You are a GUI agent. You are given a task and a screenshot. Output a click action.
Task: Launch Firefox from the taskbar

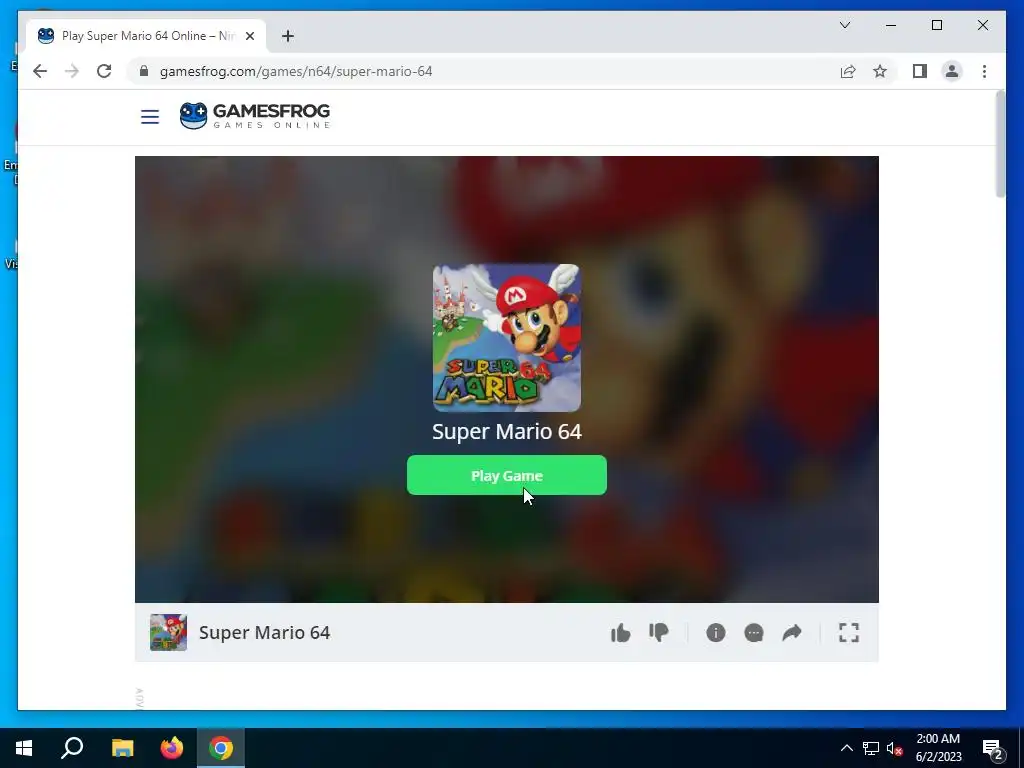pos(172,748)
